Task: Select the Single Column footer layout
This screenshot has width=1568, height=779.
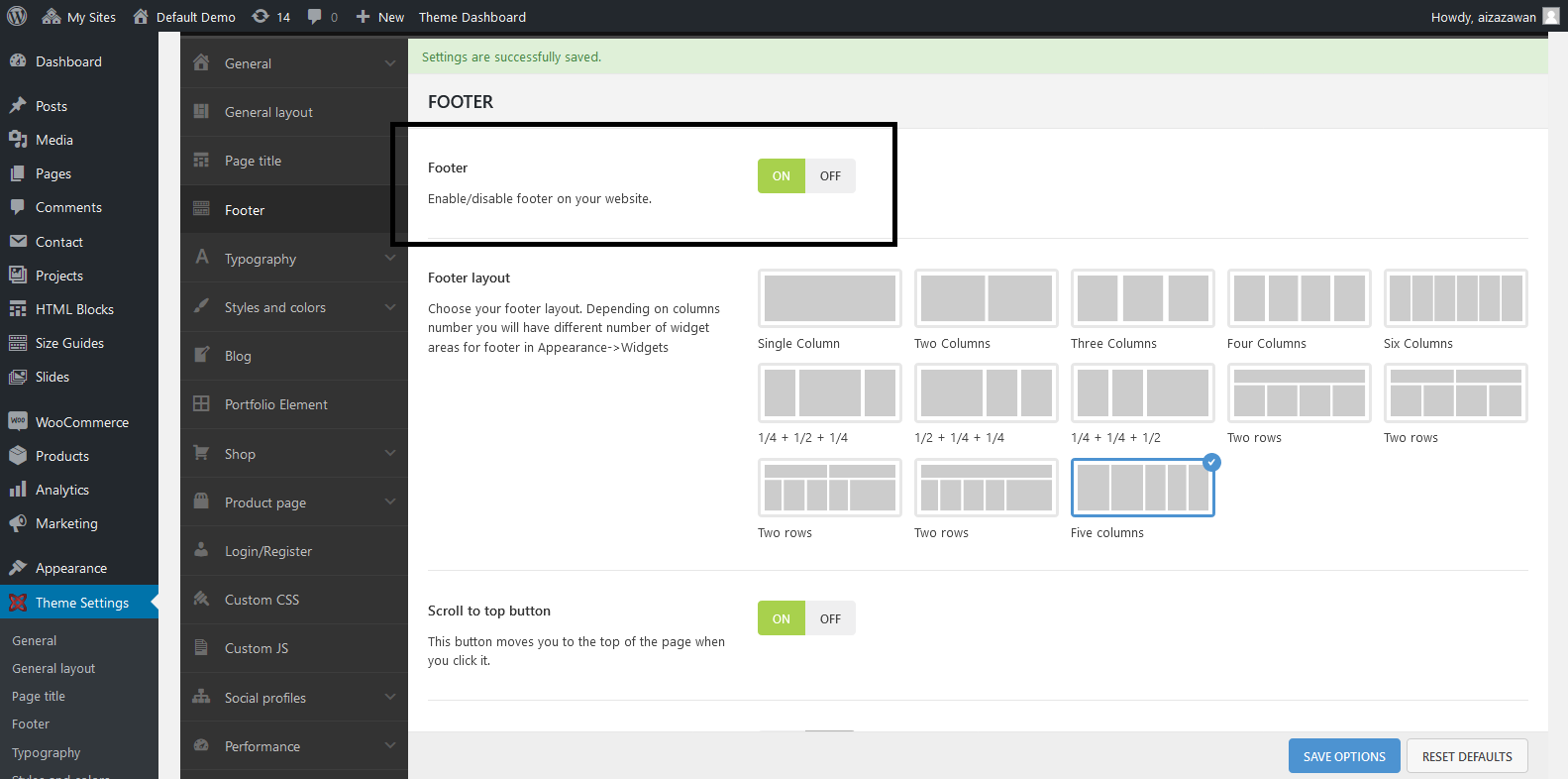Action: (x=830, y=298)
